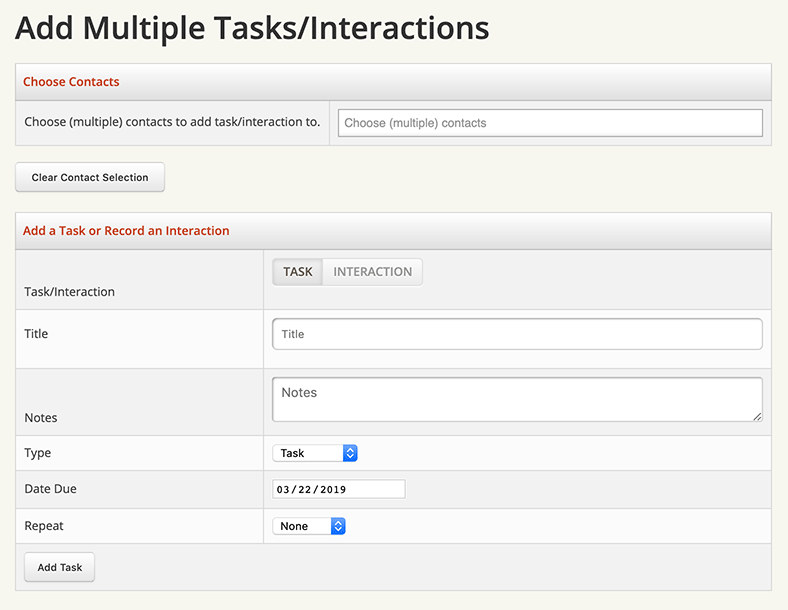Screen dimensions: 788x610
Task: Click the month portion of Date Due
Action: click(283, 489)
